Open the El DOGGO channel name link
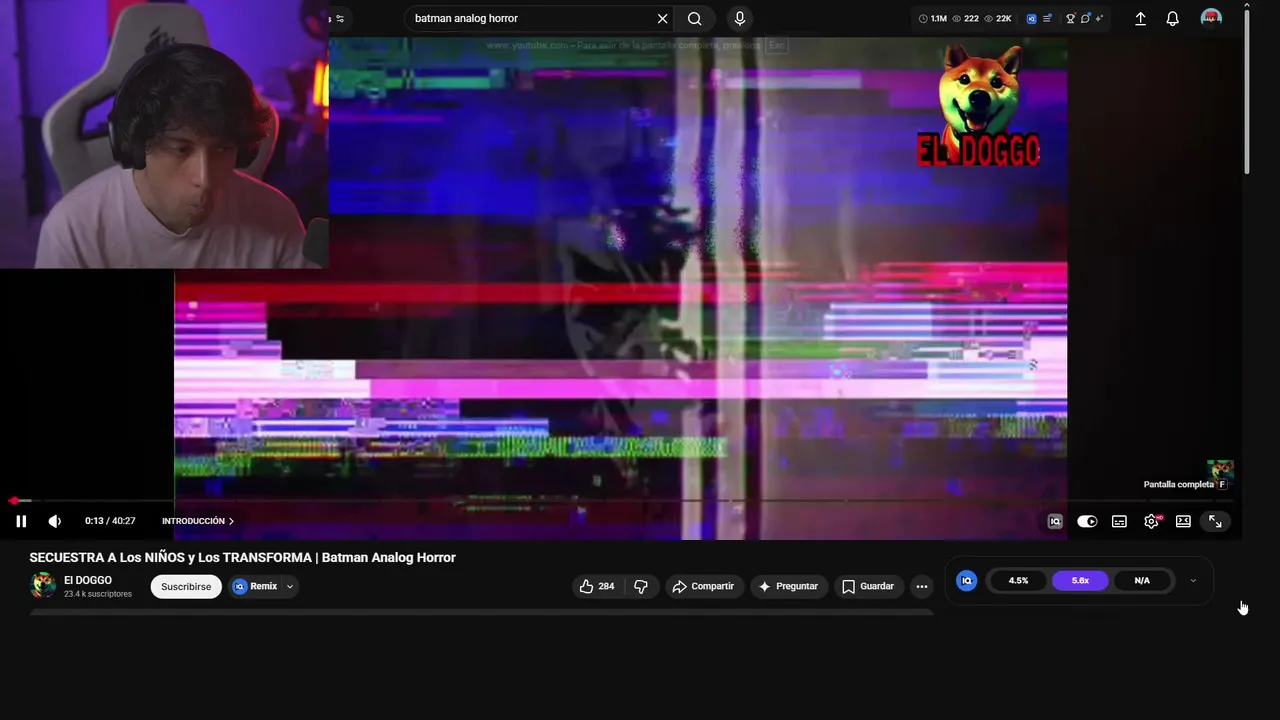1280x720 pixels. (88, 580)
